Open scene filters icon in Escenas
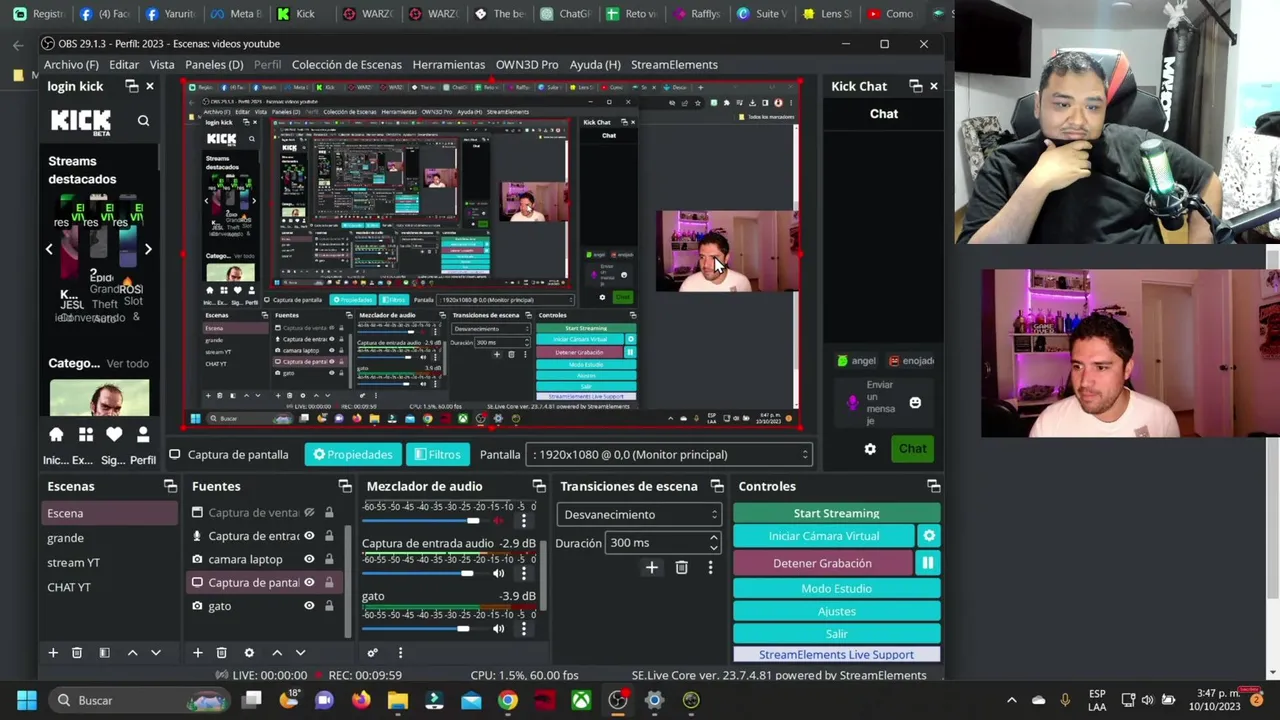The image size is (1280, 720). [104, 653]
